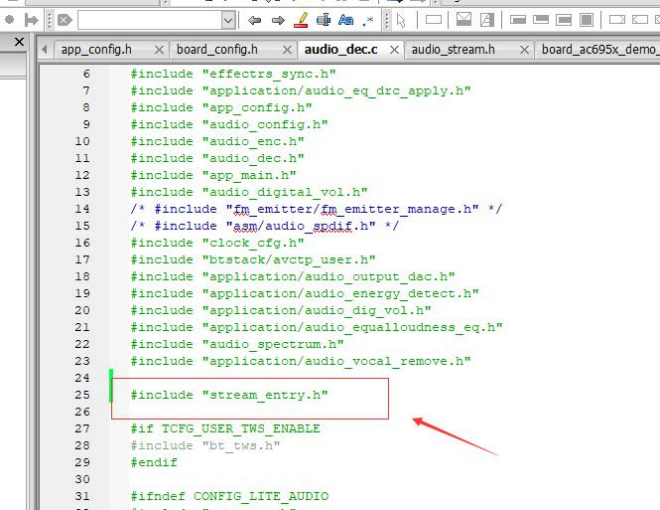Pick the diagonal-split switch brick tool

click(487, 19)
